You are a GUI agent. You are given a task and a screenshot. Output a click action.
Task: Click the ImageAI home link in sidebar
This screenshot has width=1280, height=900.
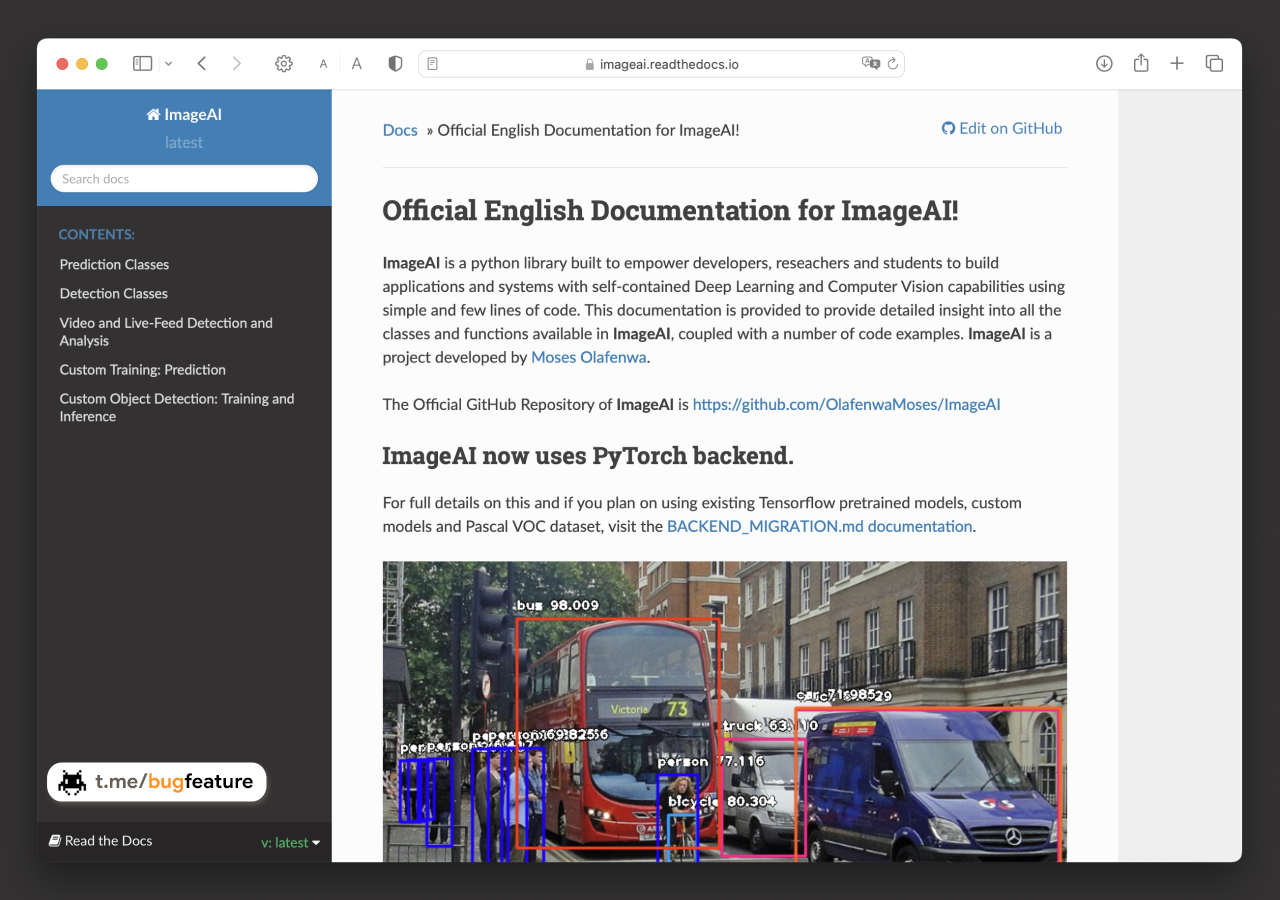[x=184, y=114]
